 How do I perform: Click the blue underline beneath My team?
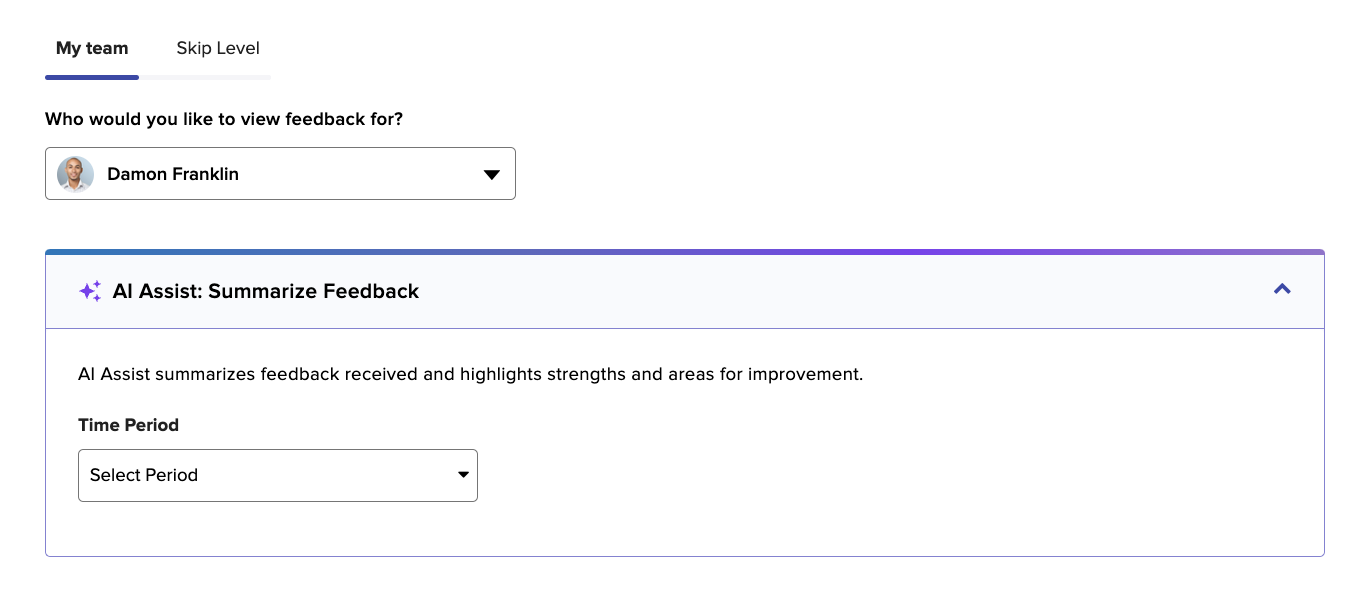(x=92, y=77)
